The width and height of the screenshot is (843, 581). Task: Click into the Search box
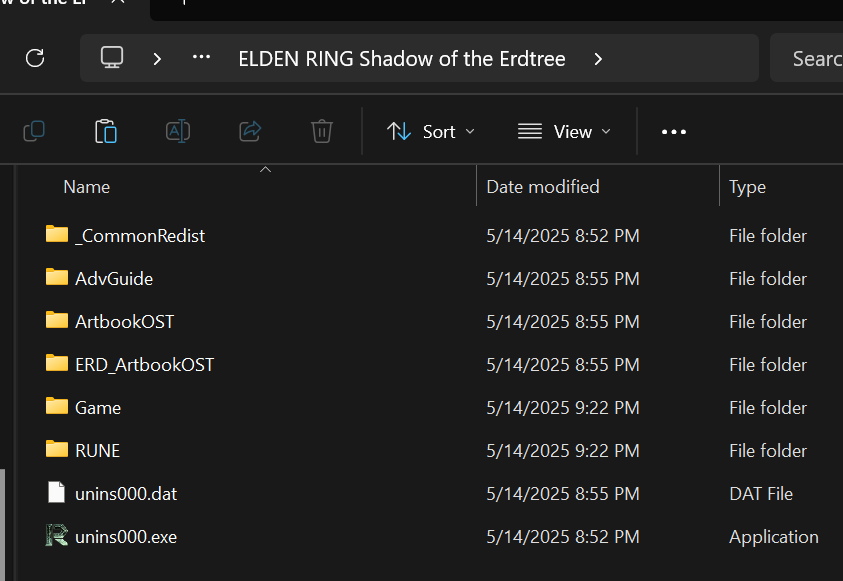click(x=806, y=58)
